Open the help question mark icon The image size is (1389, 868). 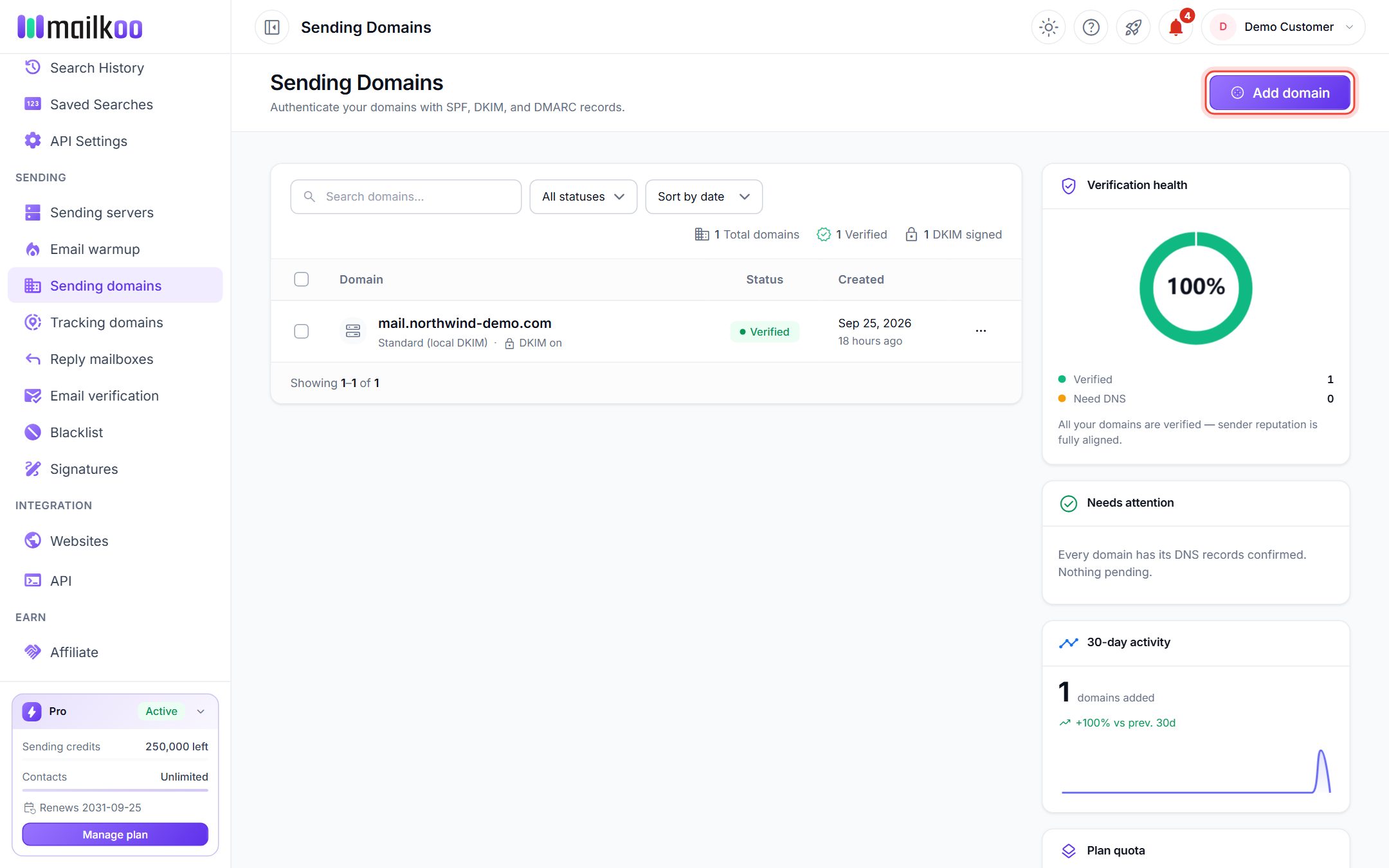(1091, 27)
